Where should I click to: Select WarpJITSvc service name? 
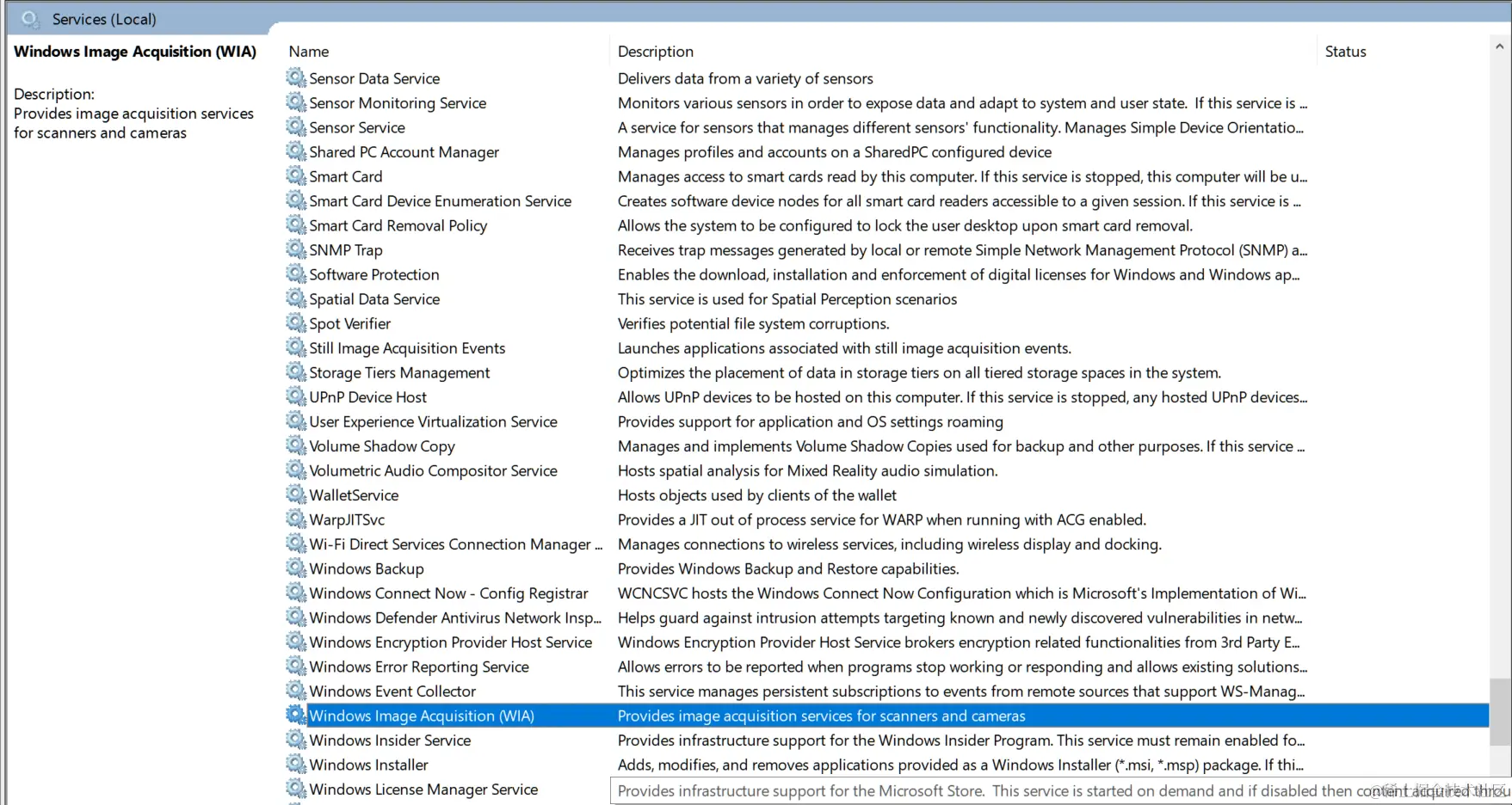tap(347, 519)
